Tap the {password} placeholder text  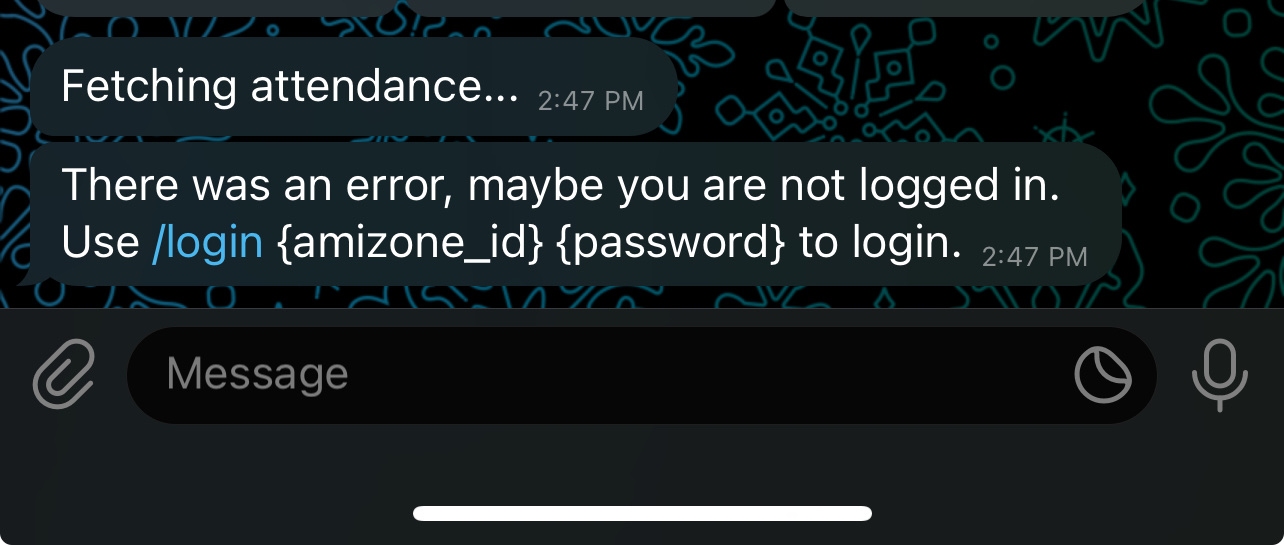[669, 243]
